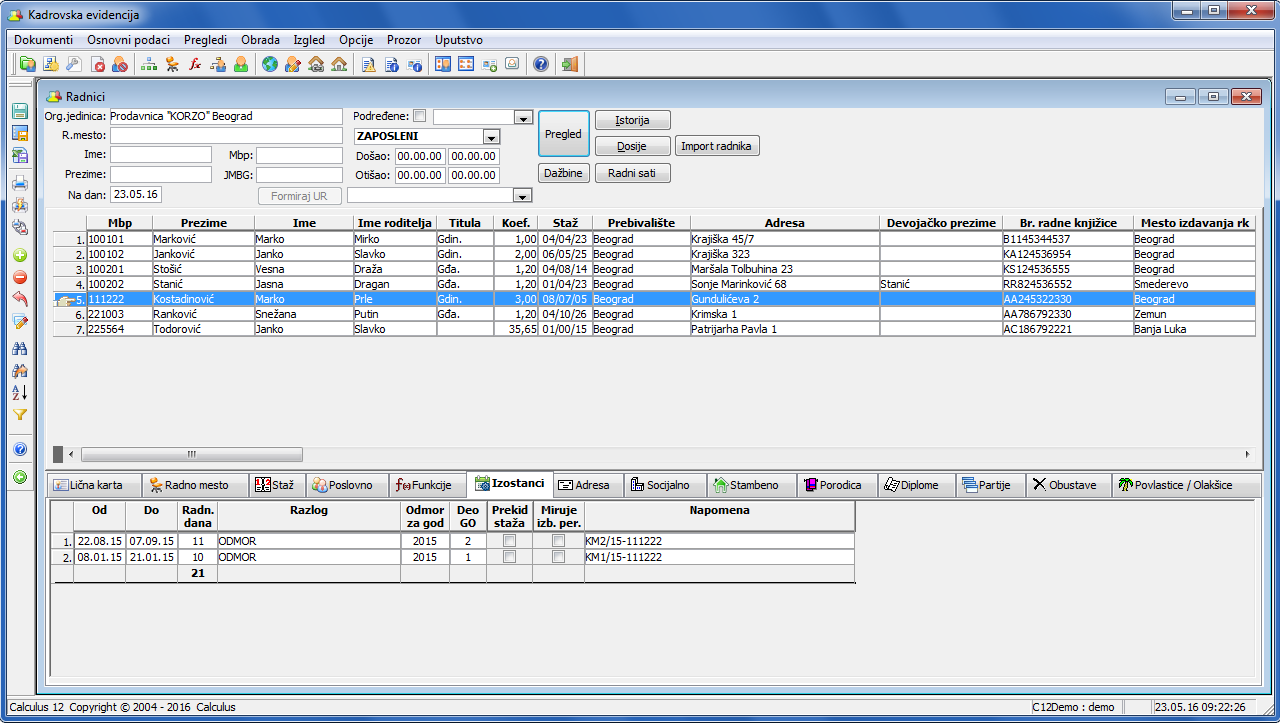Click the Dosije button
Screen dimensions: 1280x723
(x=632, y=146)
